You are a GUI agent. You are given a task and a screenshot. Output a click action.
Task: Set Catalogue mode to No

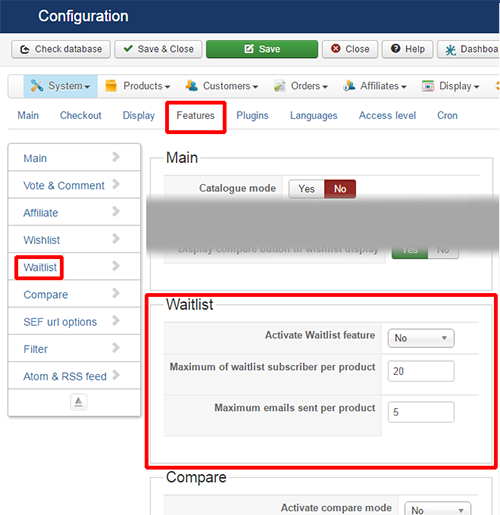(x=340, y=189)
